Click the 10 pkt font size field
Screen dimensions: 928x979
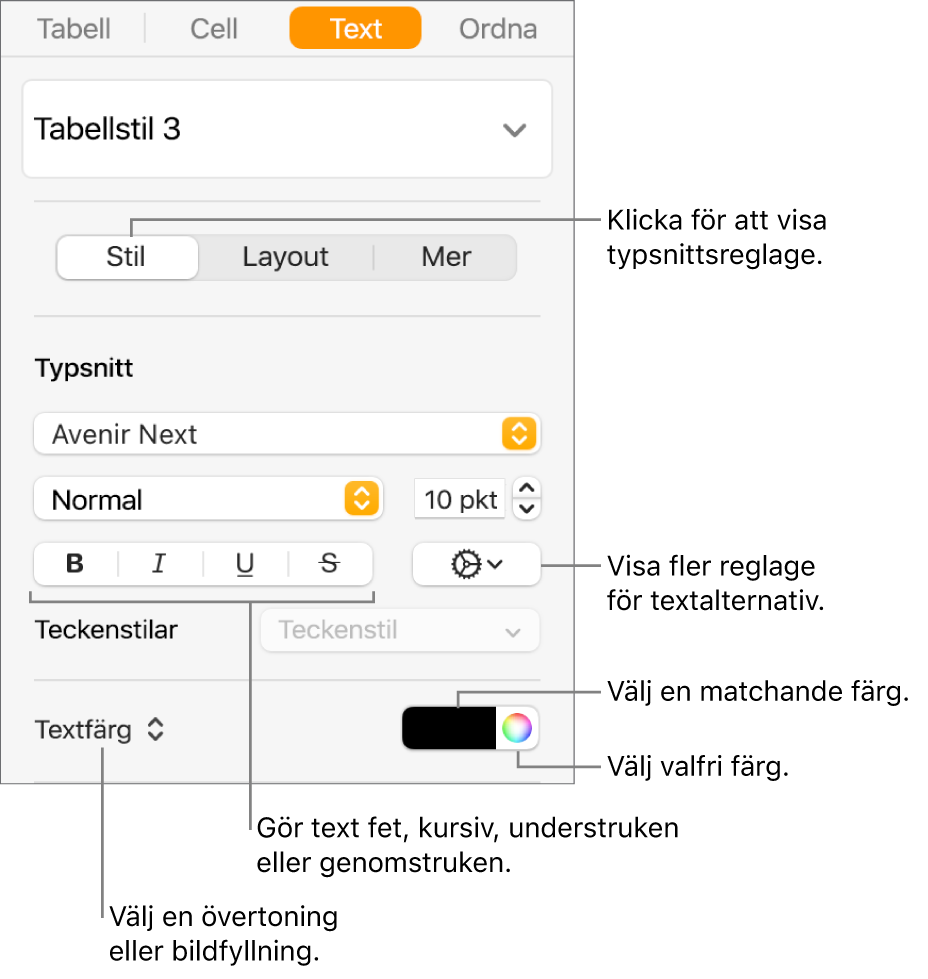pos(460,499)
